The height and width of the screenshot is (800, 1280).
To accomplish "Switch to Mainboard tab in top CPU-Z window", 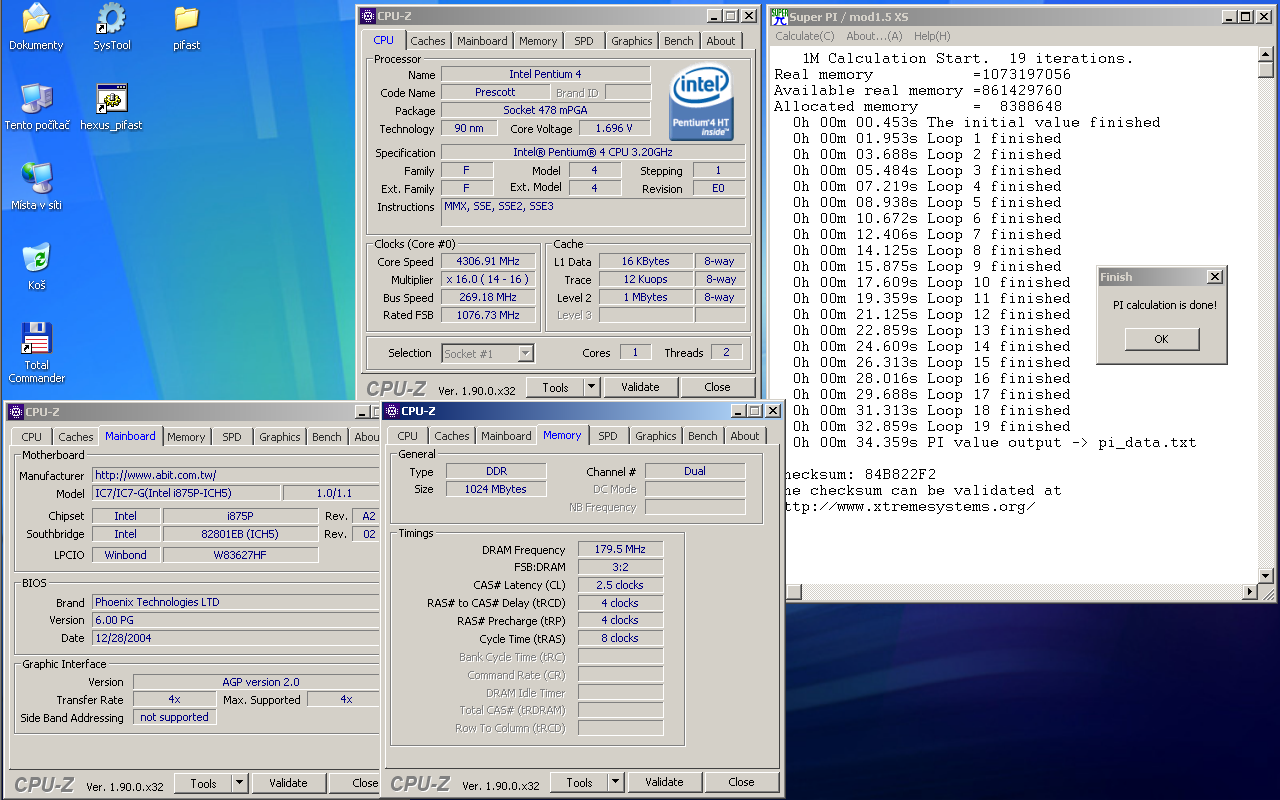I will click(x=482, y=41).
